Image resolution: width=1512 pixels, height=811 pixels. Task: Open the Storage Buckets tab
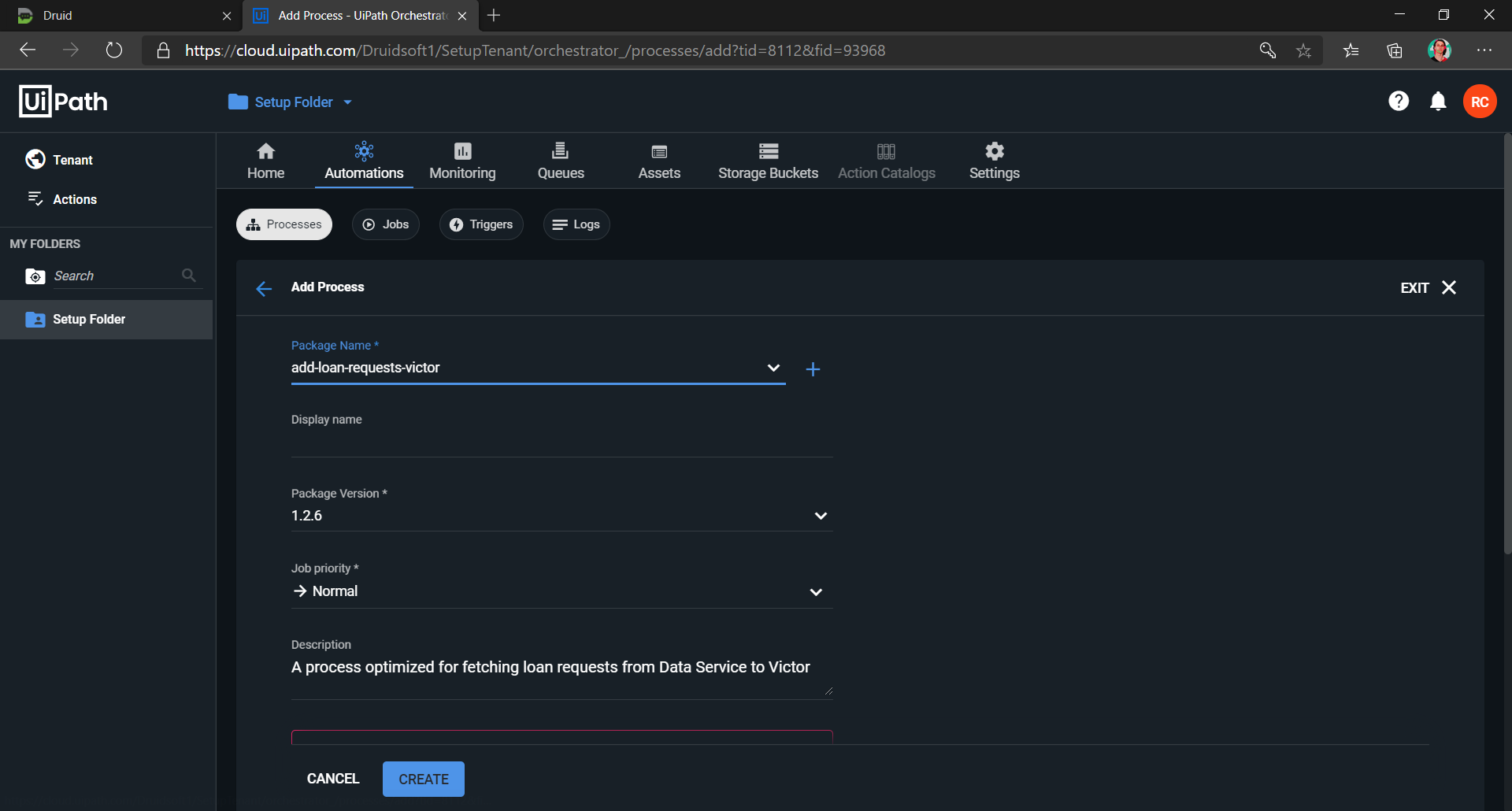(x=768, y=161)
